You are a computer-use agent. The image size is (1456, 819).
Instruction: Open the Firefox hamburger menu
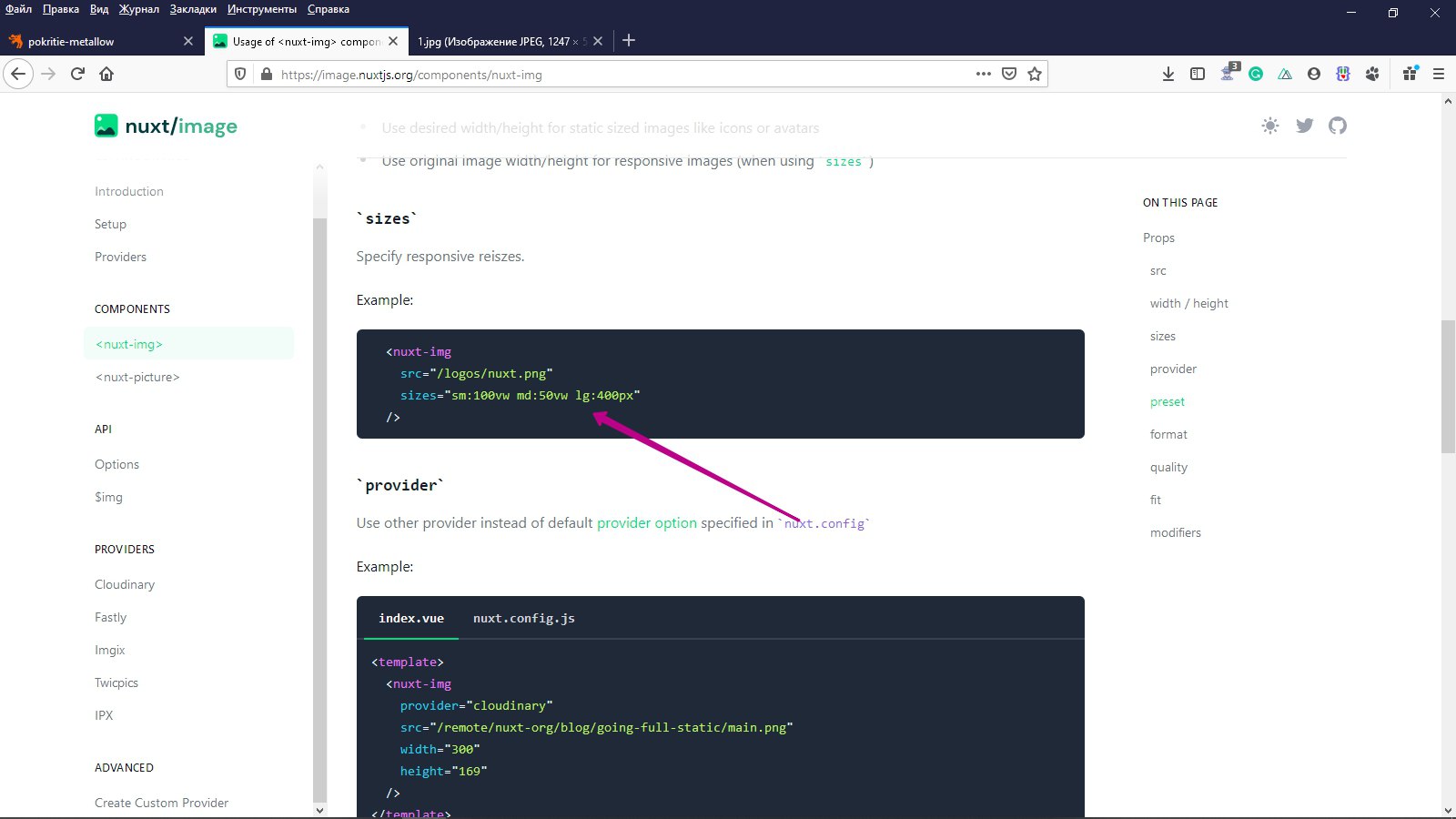(1439, 74)
